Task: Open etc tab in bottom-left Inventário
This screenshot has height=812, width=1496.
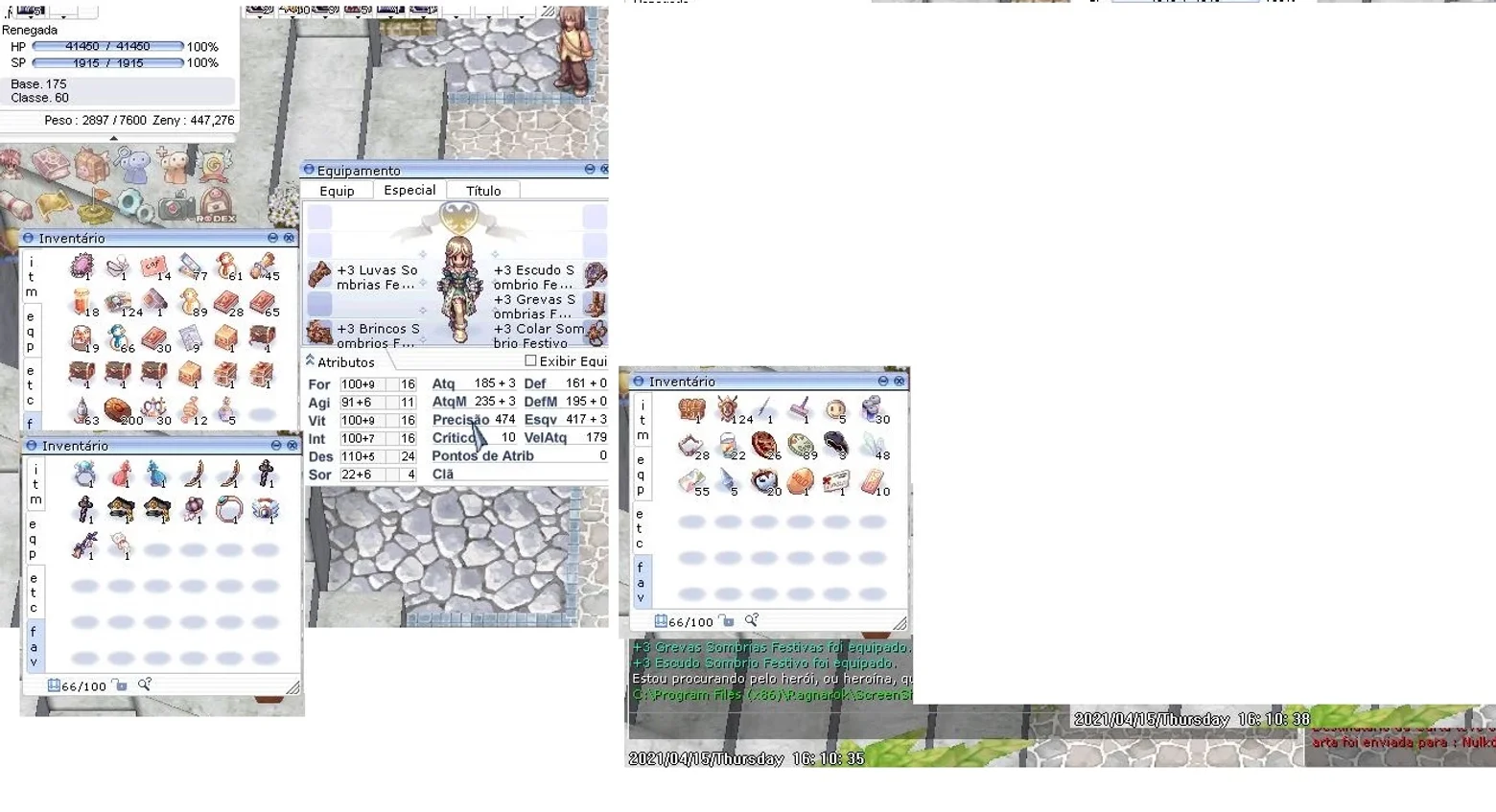Action: click(x=34, y=592)
